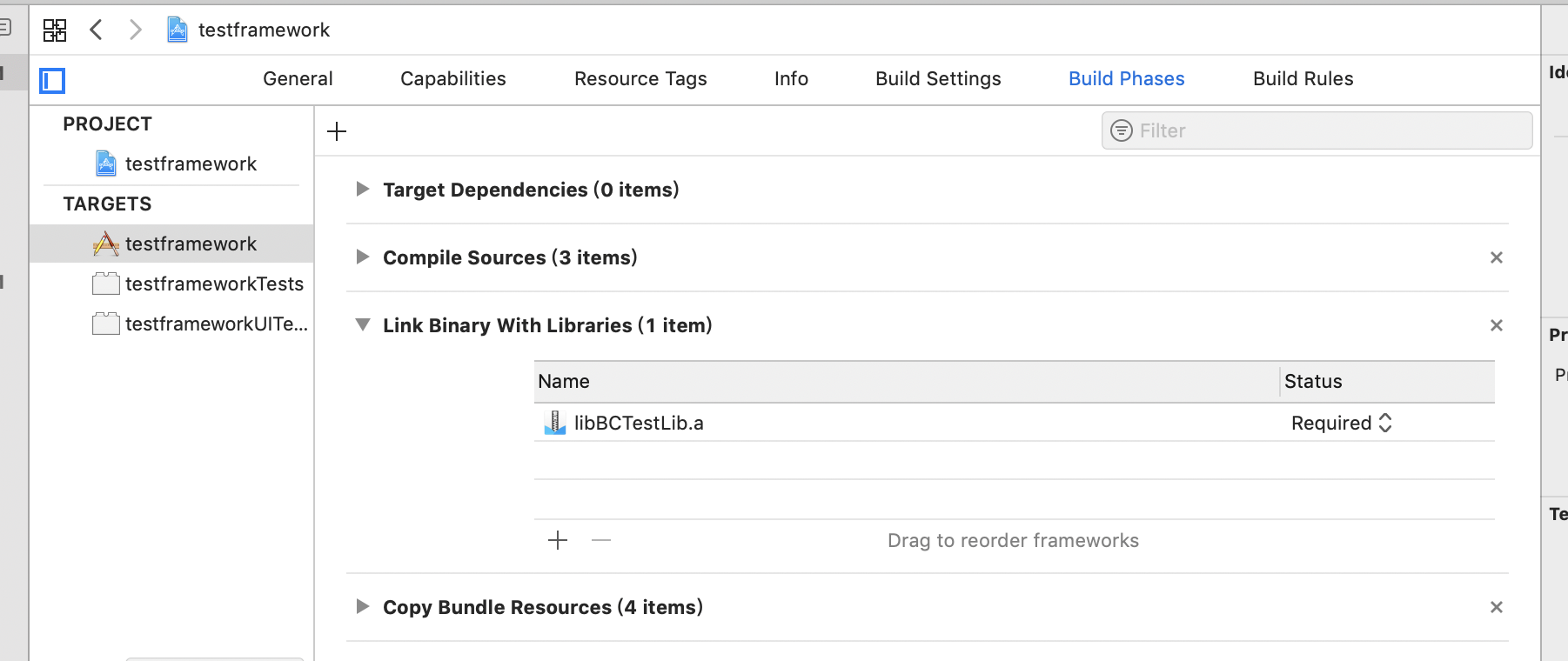Toggle the targets list sidebar button
The width and height of the screenshot is (1568, 661).
click(x=52, y=80)
